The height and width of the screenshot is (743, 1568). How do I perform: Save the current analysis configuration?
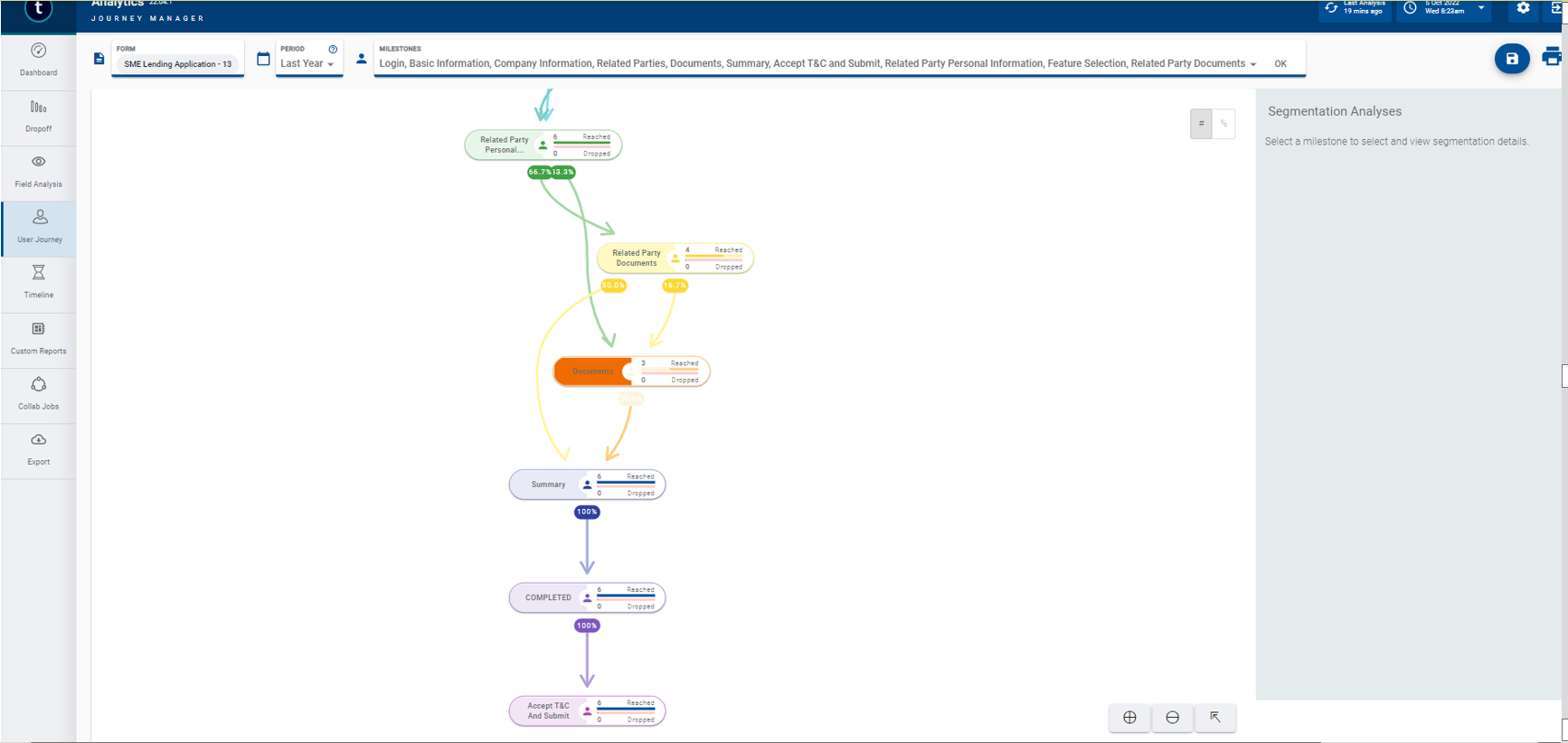tap(1512, 59)
